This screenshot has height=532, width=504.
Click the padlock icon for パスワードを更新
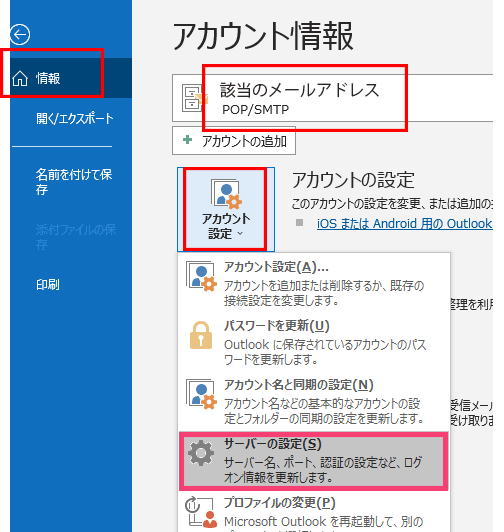201,335
